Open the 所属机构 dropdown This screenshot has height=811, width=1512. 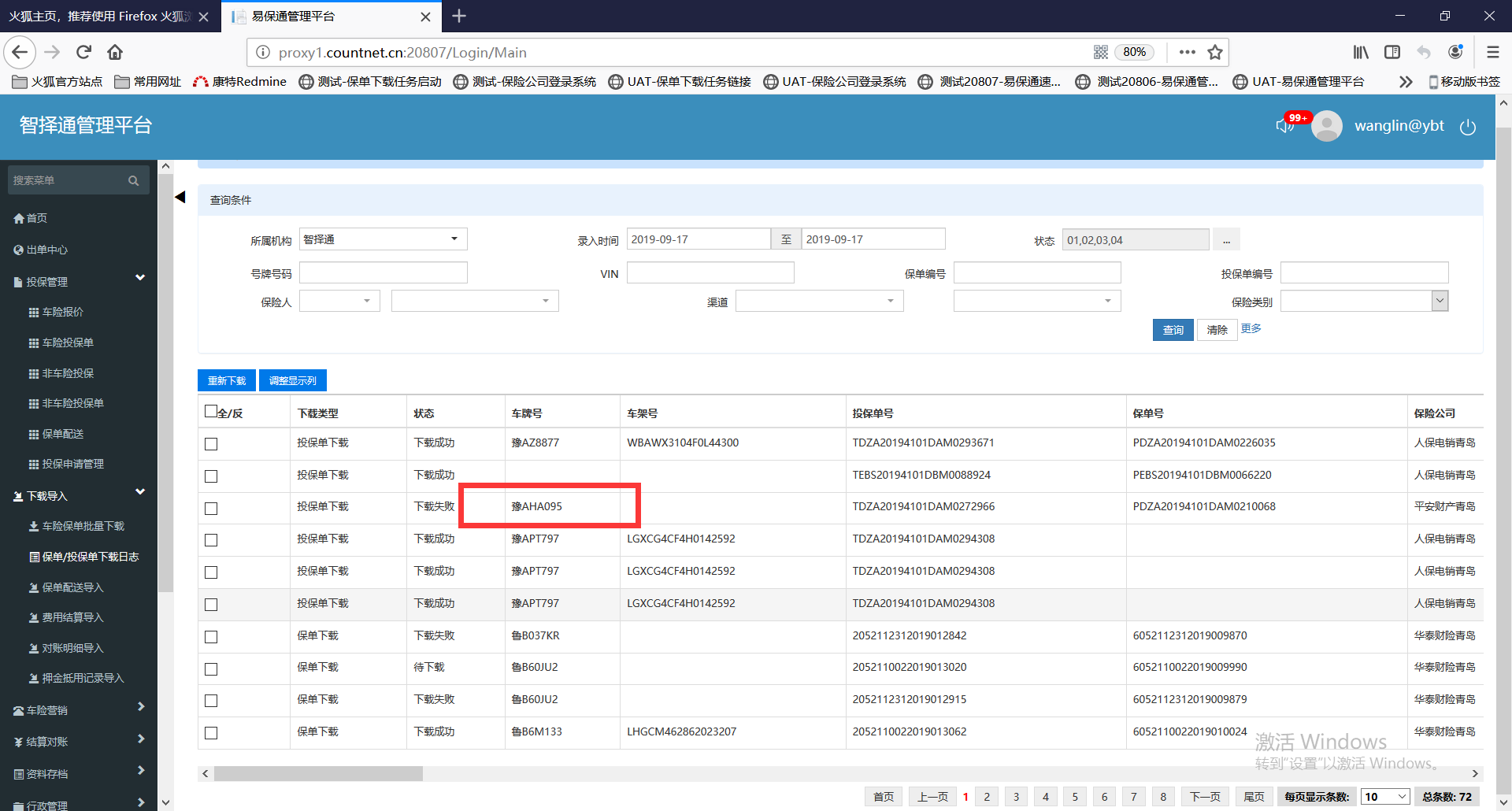383,239
